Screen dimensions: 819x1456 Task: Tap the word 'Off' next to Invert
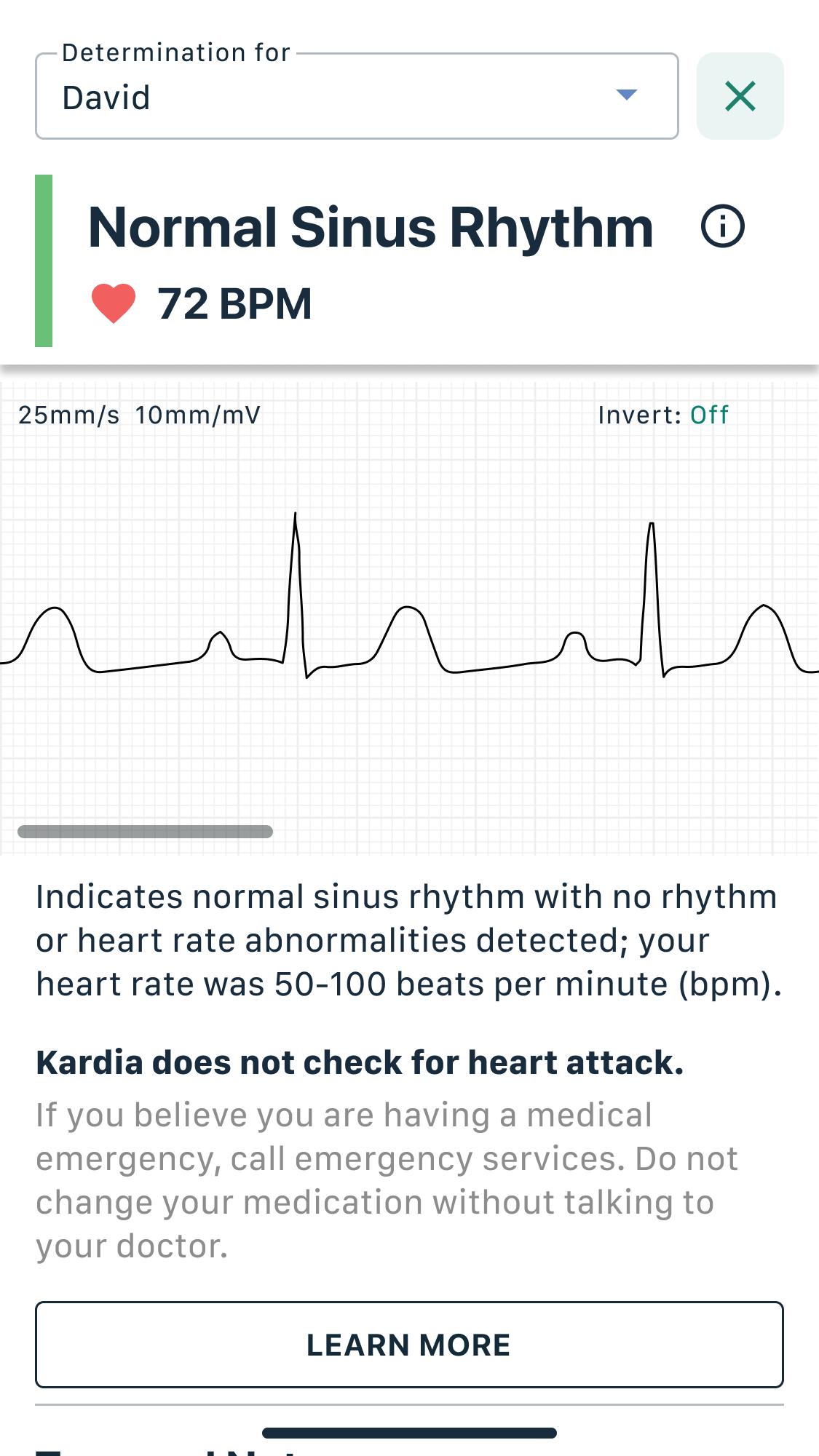point(709,415)
